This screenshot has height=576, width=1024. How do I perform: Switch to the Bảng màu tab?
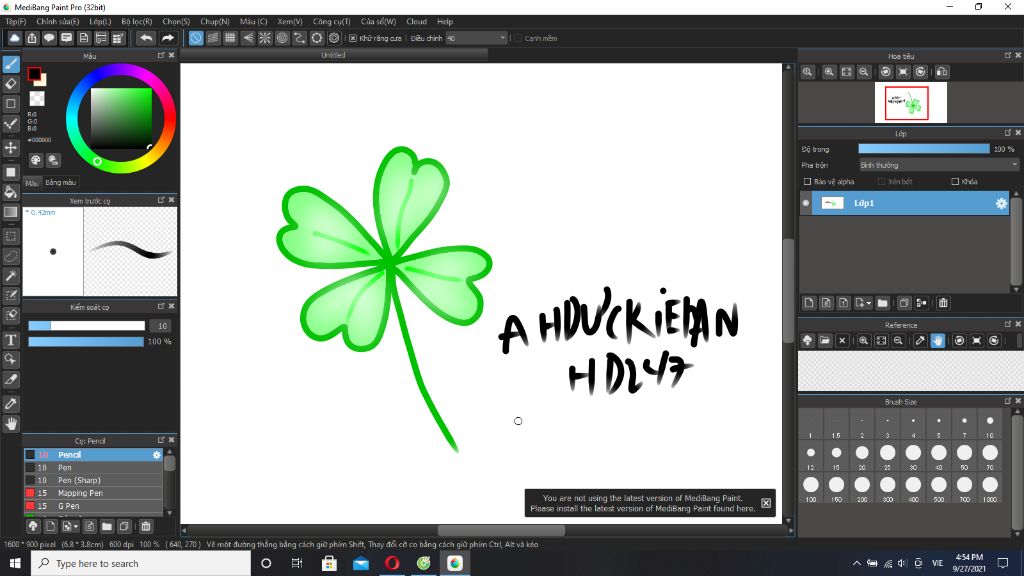[x=61, y=182]
